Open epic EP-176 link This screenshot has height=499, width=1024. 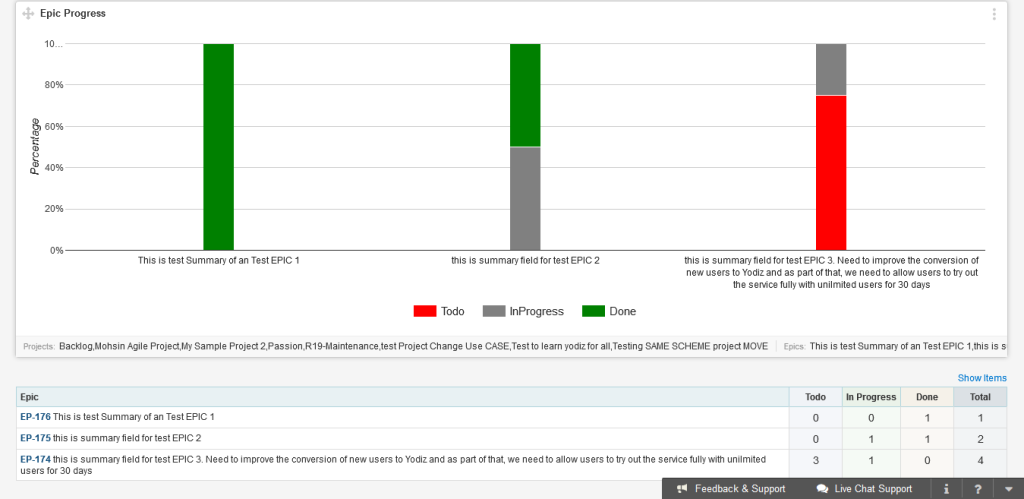[x=35, y=416]
